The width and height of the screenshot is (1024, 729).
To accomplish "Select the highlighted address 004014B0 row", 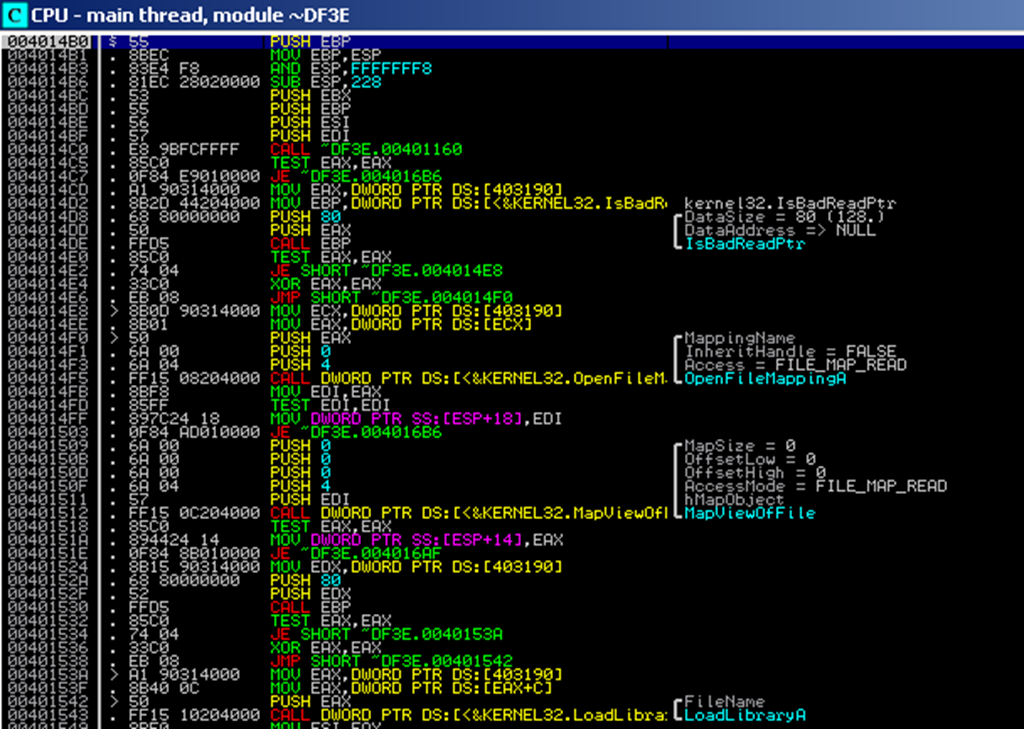I will [37, 40].
